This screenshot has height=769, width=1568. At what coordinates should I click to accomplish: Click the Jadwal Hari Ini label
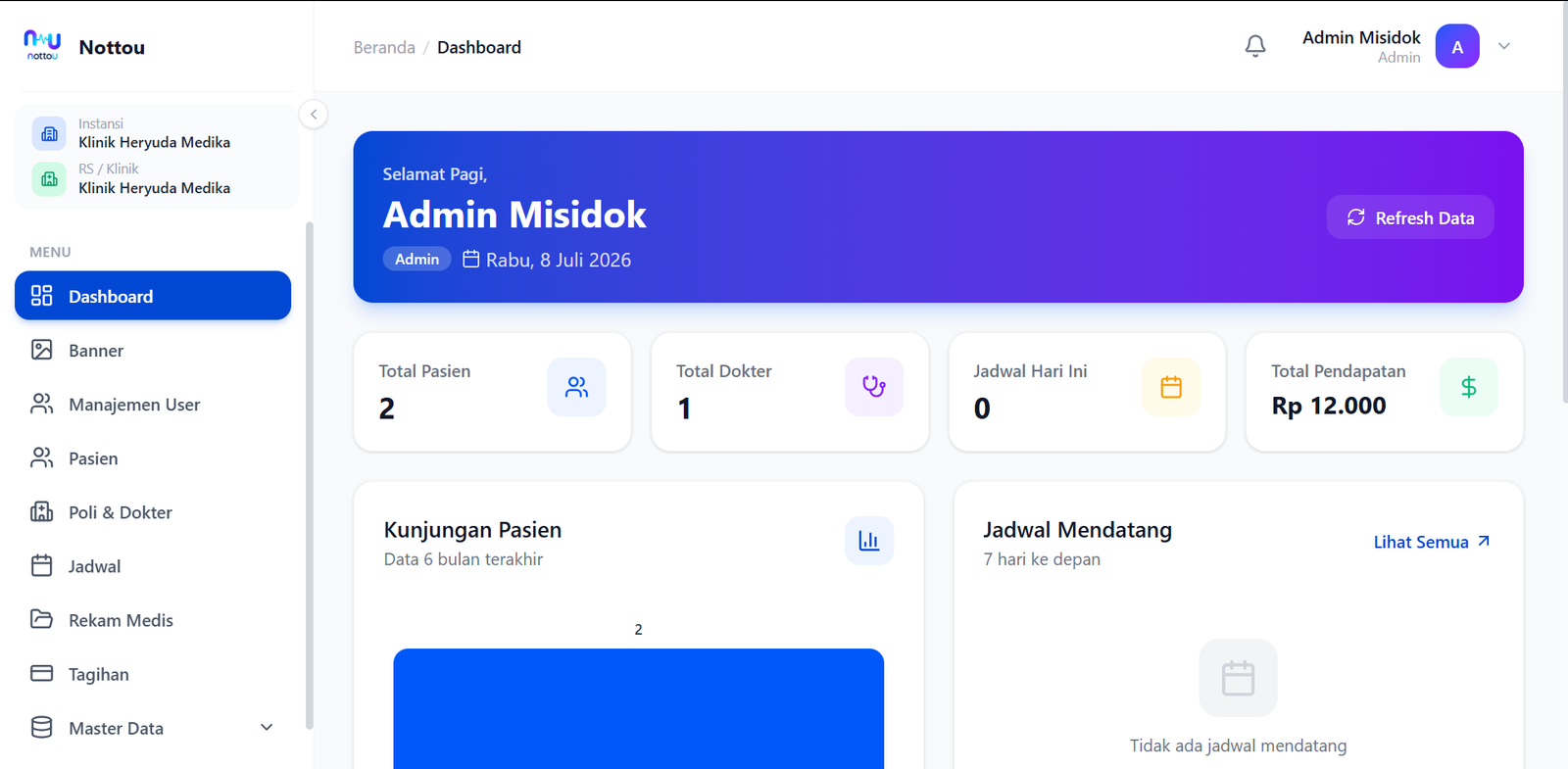click(x=1030, y=371)
